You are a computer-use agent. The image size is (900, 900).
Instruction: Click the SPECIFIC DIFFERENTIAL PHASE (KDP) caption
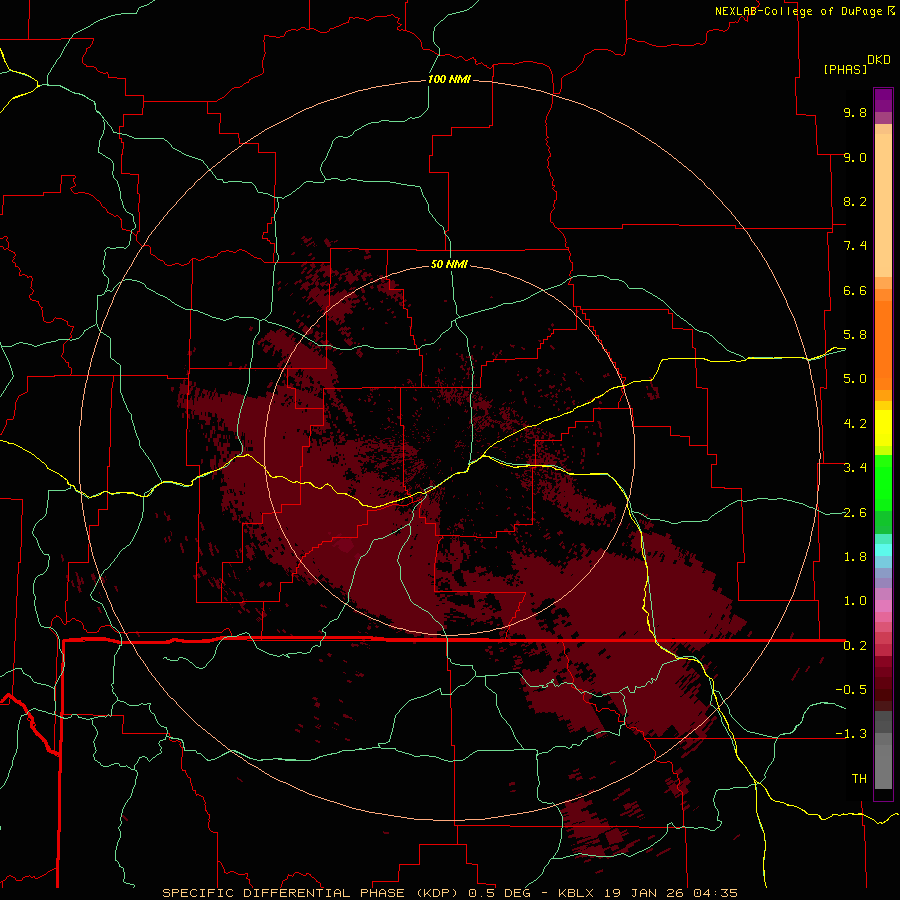point(312,893)
